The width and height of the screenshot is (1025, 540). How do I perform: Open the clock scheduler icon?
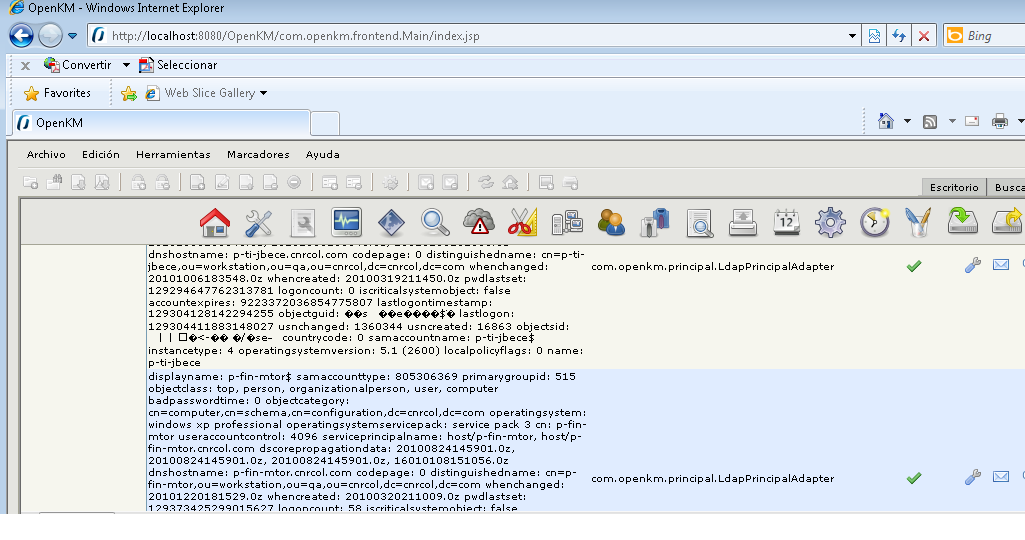(x=875, y=223)
